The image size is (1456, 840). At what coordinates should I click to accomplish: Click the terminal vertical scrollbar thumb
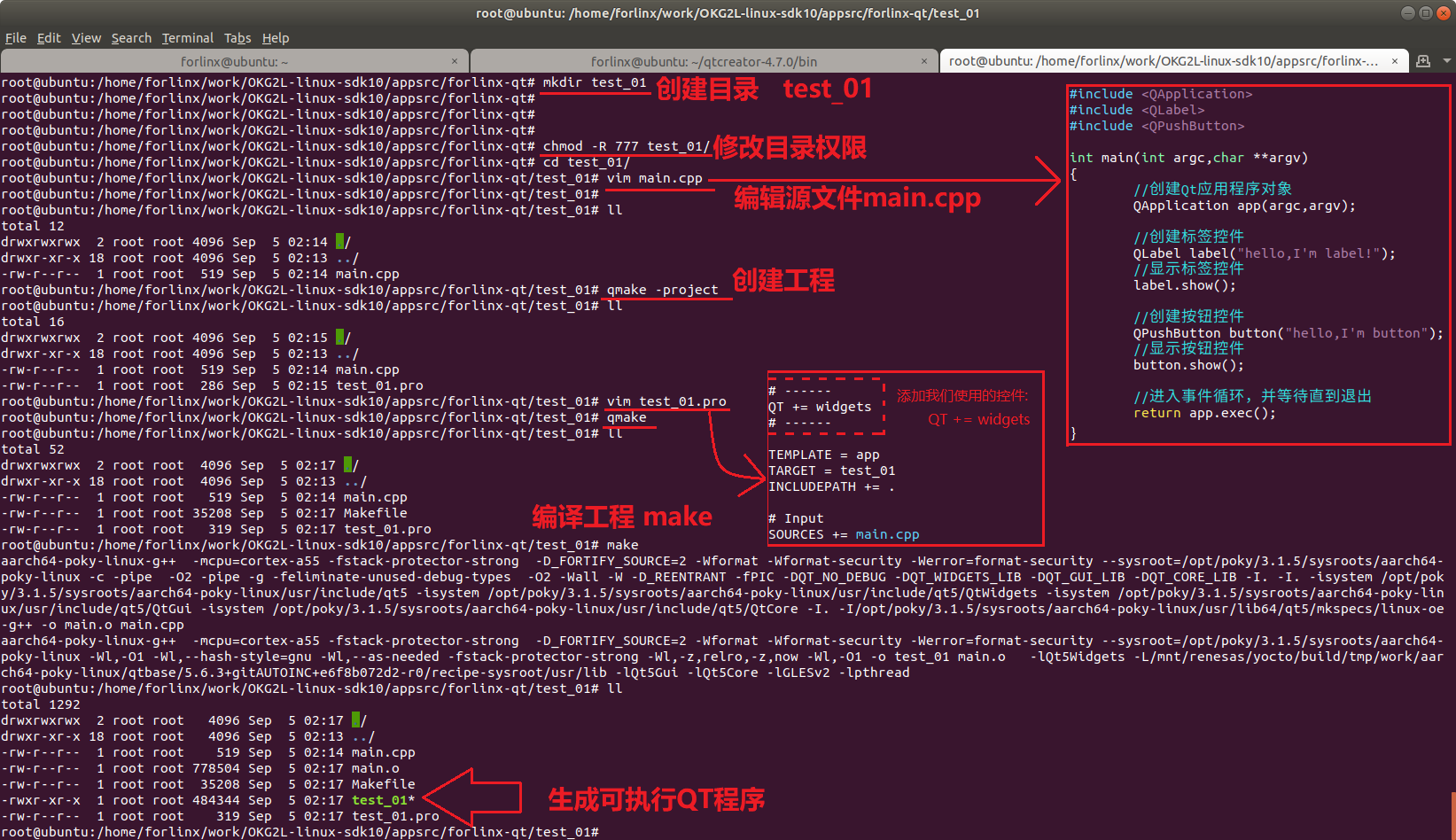coord(1453,814)
